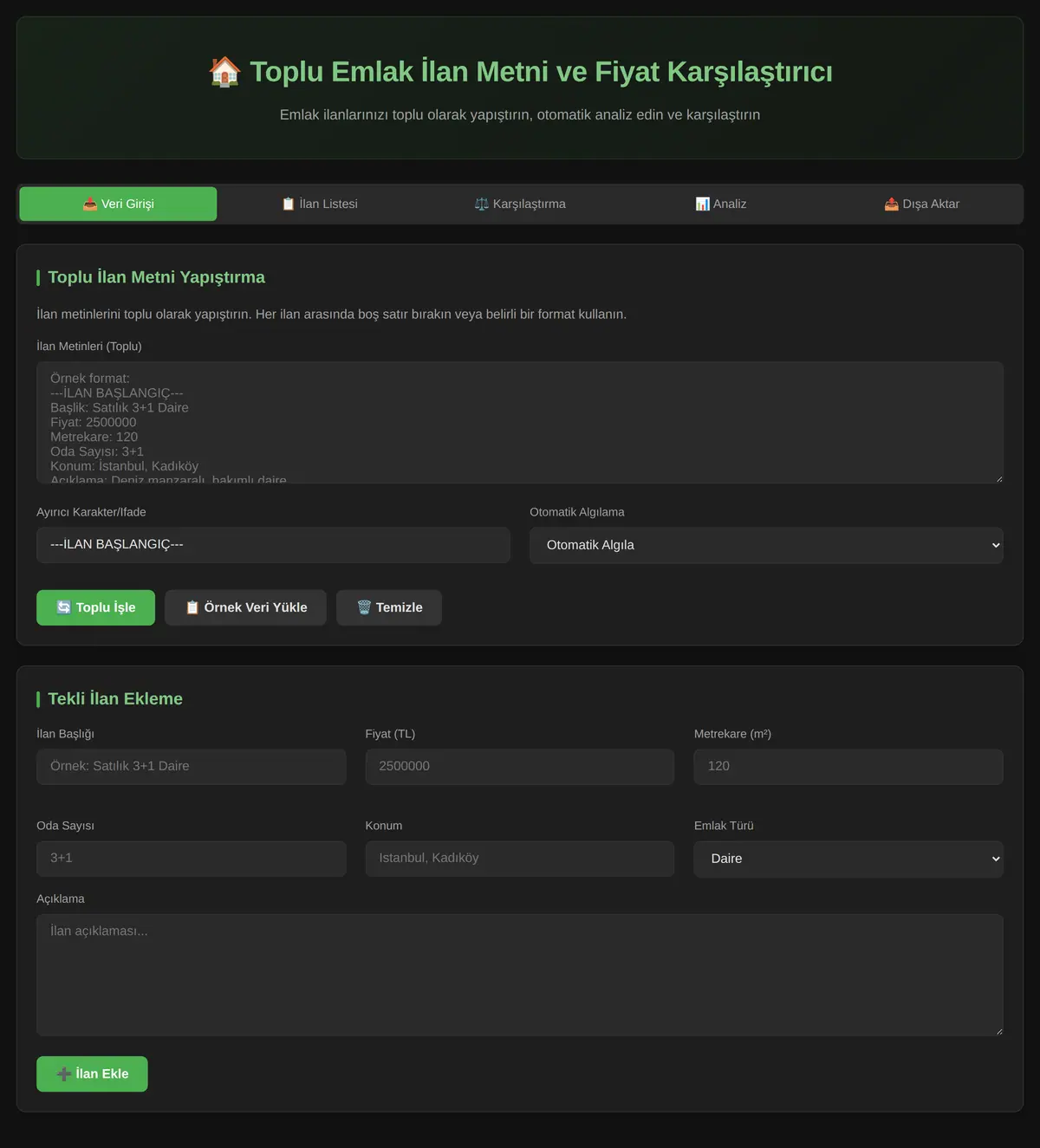Click the house icon in the page title
Viewport: 1040px width, 1148px height.
point(224,71)
